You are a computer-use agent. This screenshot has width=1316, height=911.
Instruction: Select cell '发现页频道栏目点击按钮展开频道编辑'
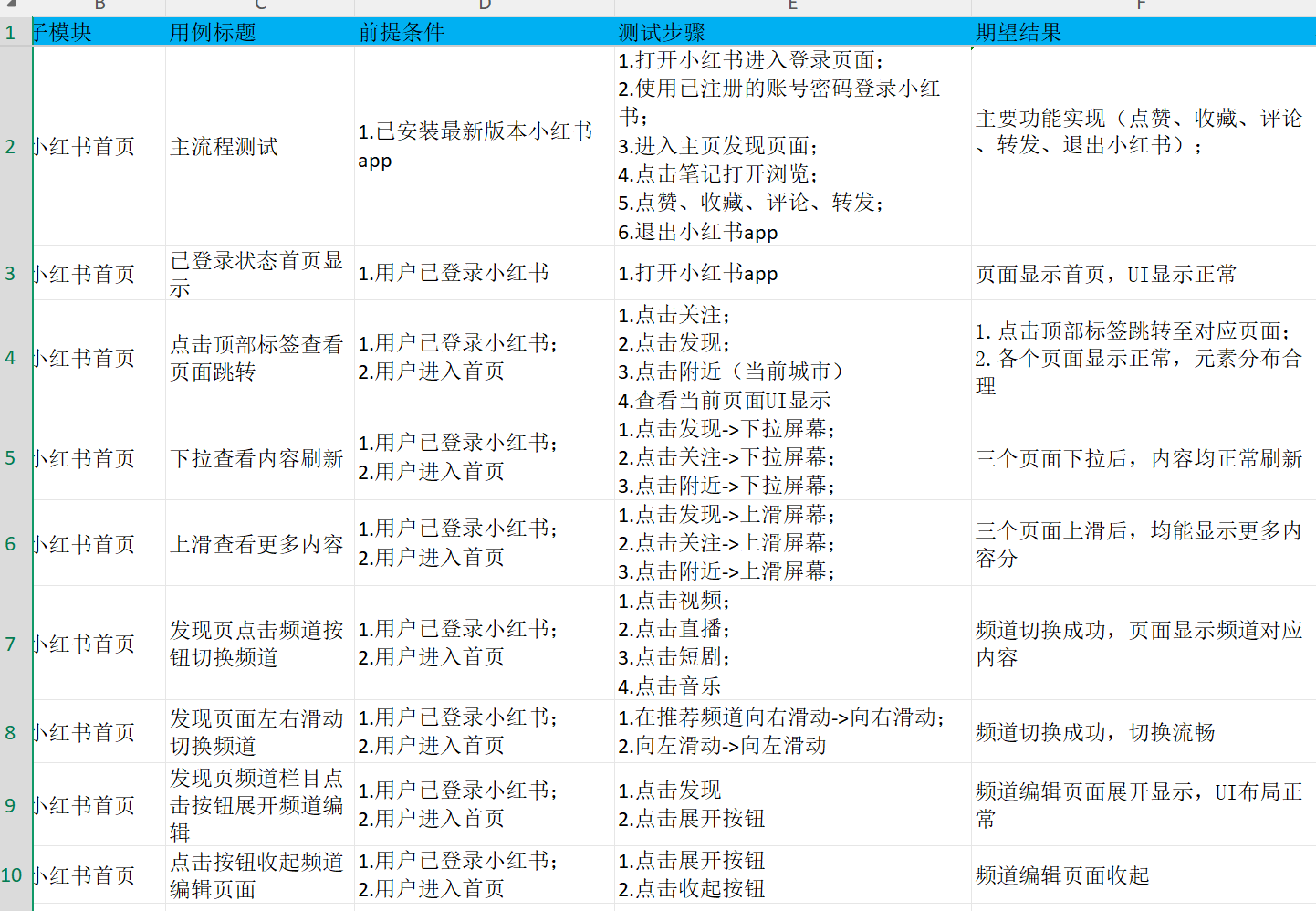pos(259,805)
